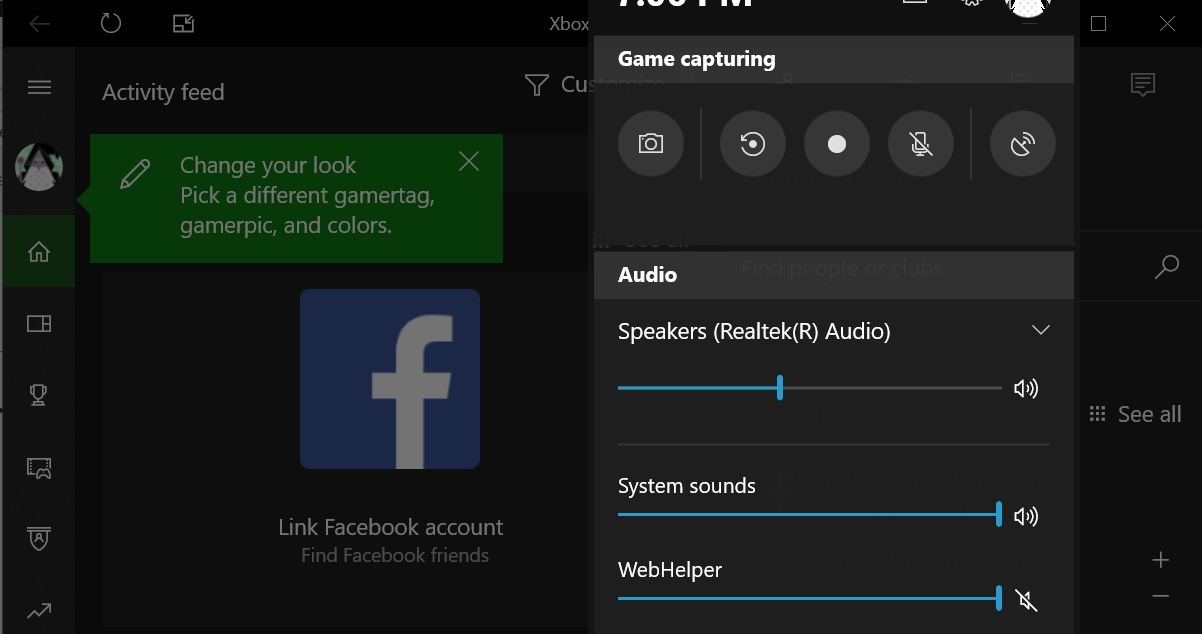Viewport: 1202px width, 634px height.
Task: Open the Change your look prompt
Action: [296, 198]
